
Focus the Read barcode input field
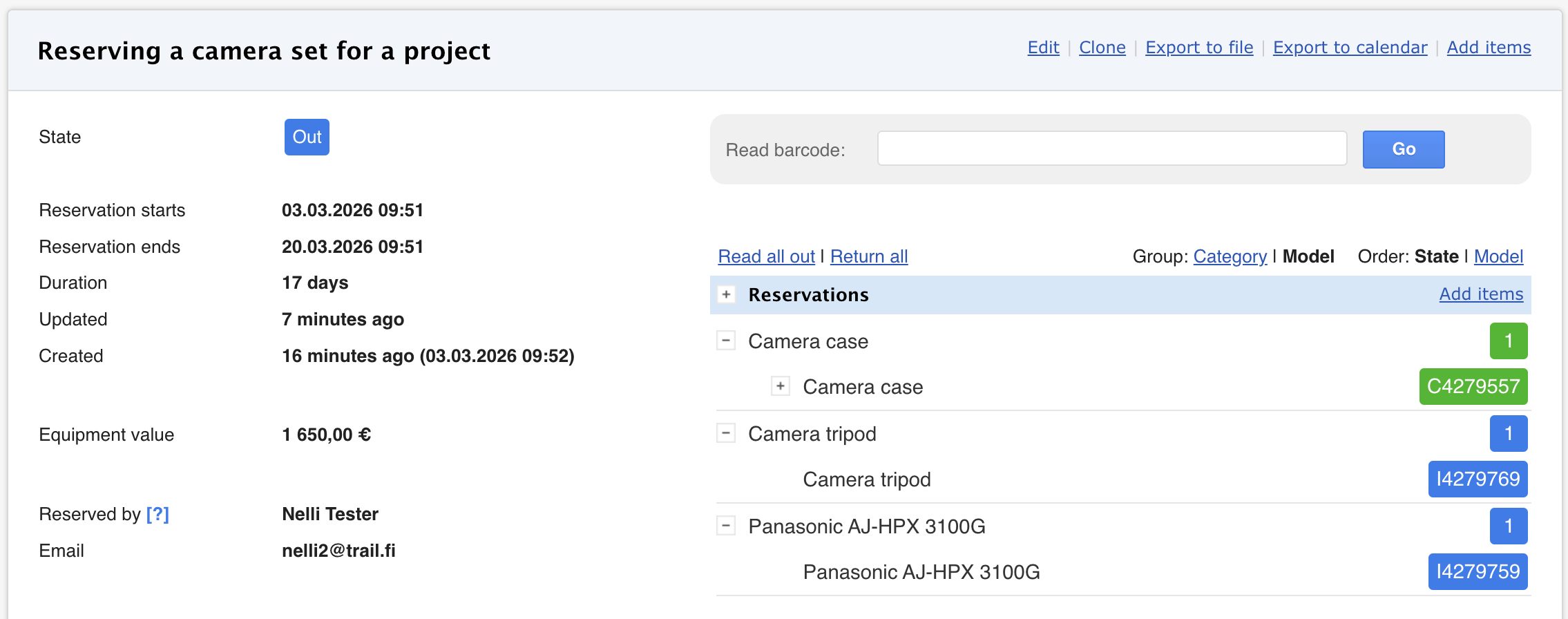pyautogui.click(x=1111, y=149)
